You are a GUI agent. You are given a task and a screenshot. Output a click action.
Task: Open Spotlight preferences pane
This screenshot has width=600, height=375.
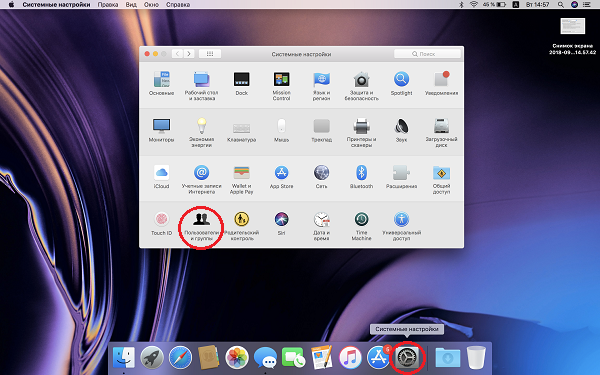(401, 83)
